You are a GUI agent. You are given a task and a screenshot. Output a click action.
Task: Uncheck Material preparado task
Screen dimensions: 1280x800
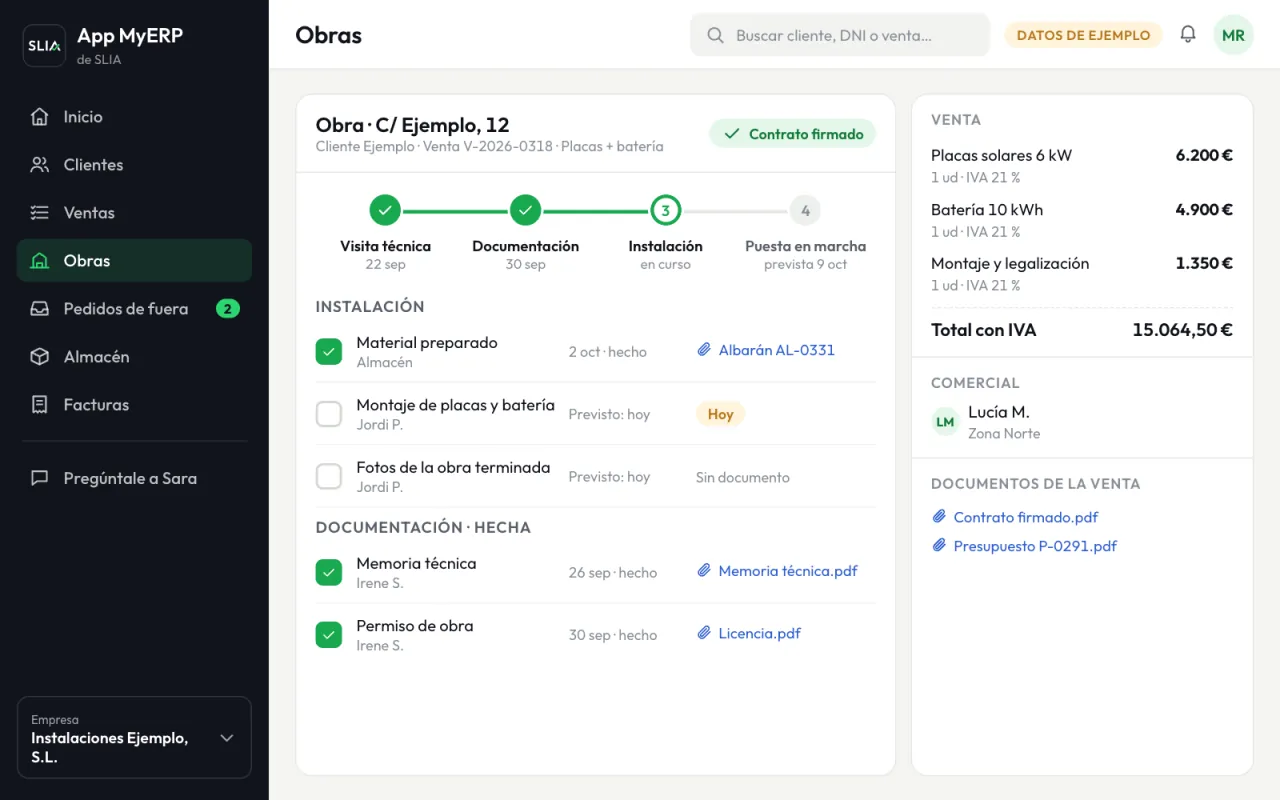pyautogui.click(x=329, y=351)
